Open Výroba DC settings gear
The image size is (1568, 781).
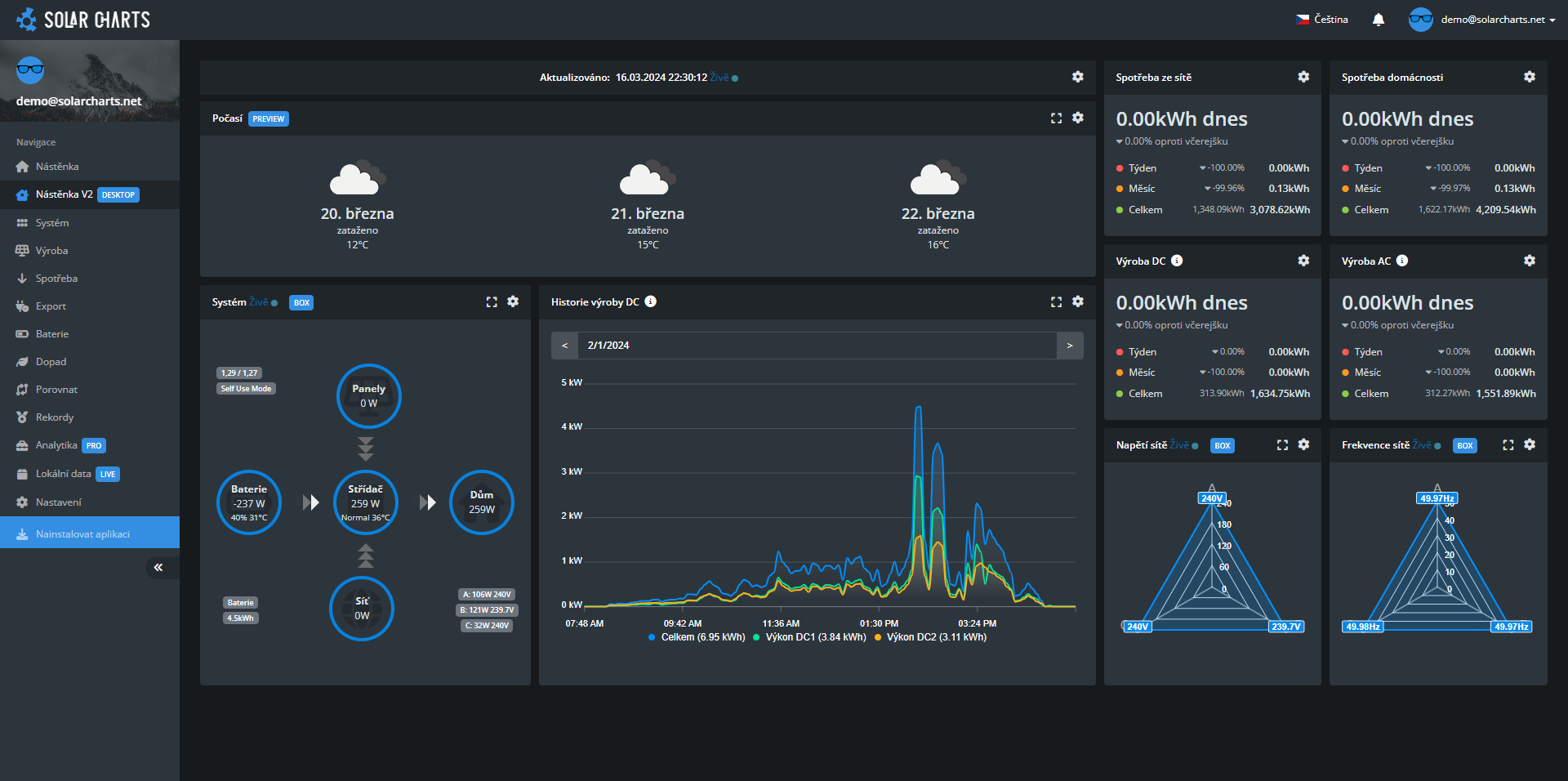1303,261
